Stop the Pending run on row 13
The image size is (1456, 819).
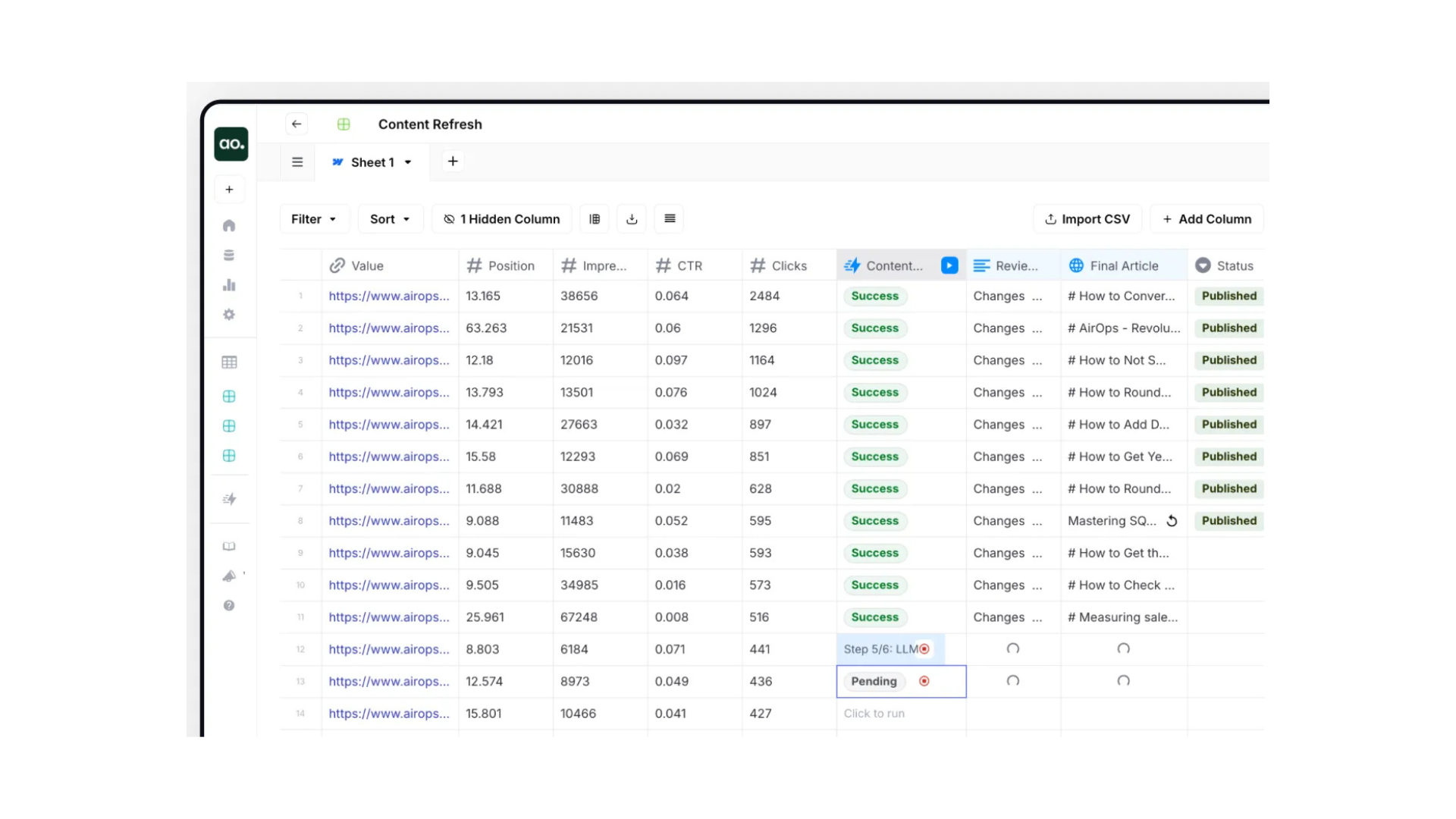click(924, 681)
